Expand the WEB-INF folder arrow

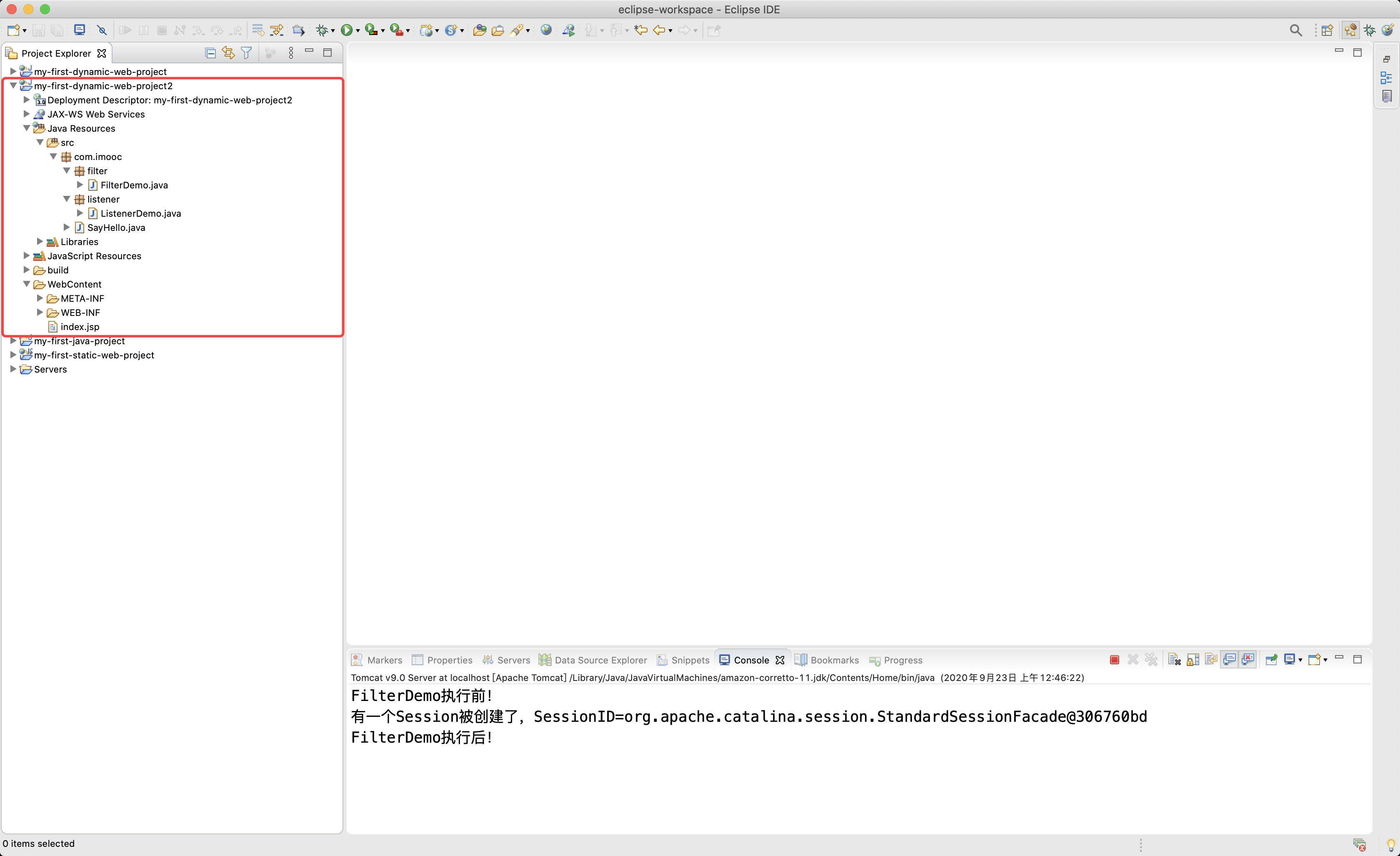pyautogui.click(x=40, y=312)
